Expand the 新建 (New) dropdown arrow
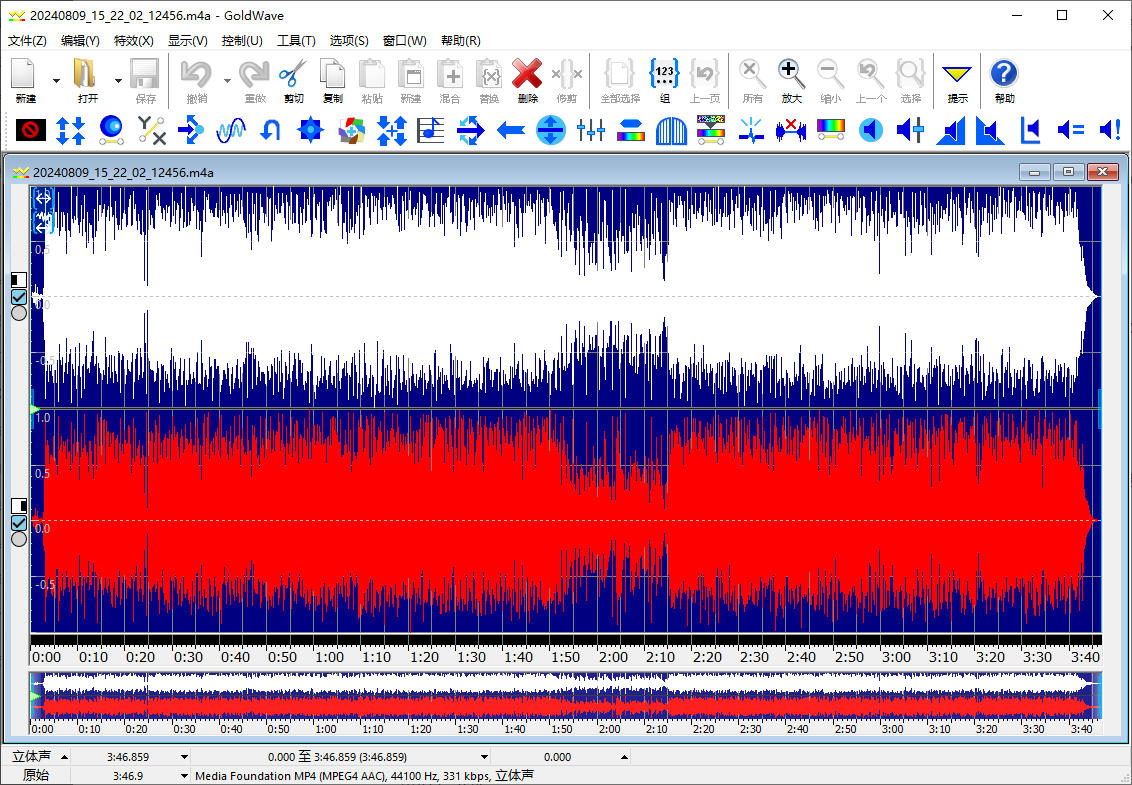Screen dimensions: 1132x785 [56, 81]
